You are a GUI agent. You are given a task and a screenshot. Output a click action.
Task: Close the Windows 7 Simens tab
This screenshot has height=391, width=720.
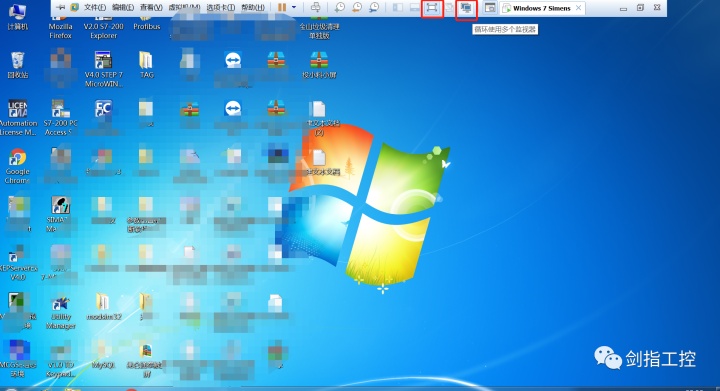coord(579,8)
